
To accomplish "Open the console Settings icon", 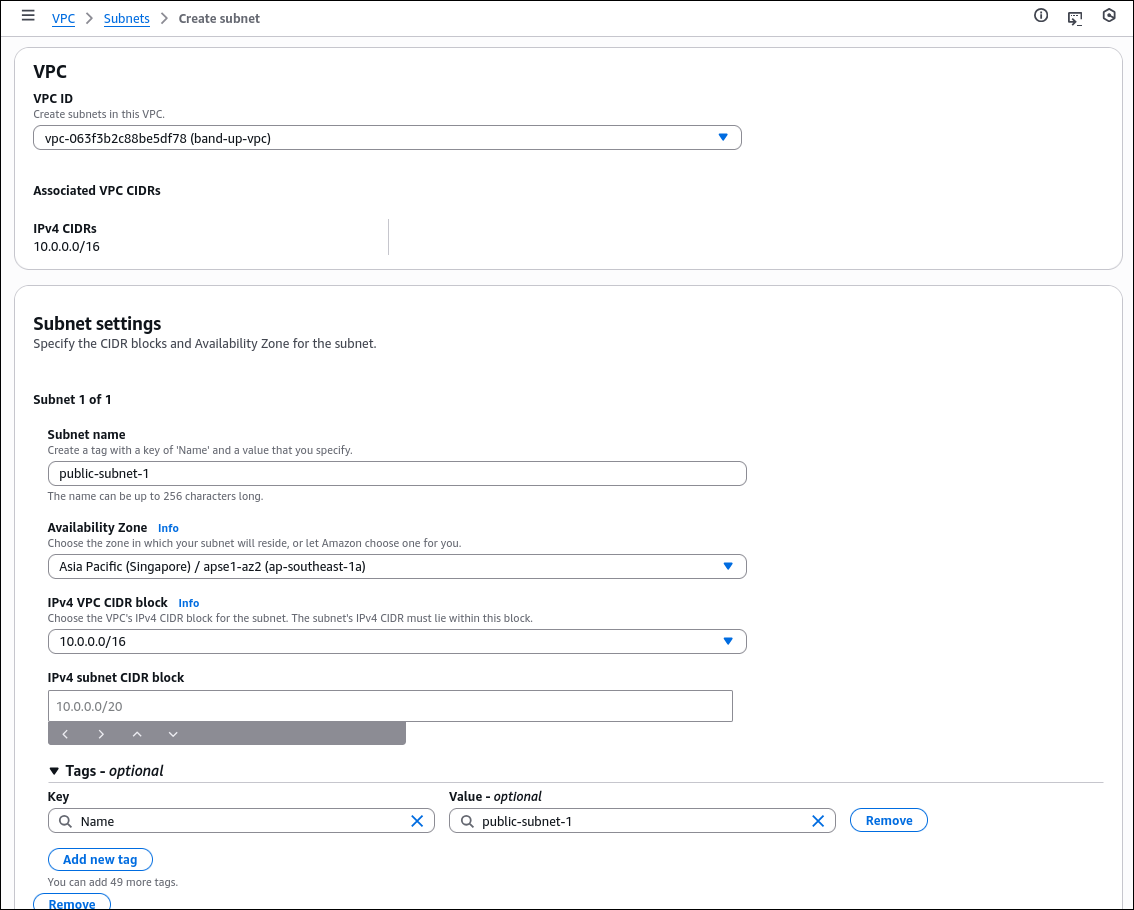I will coord(1109,15).
